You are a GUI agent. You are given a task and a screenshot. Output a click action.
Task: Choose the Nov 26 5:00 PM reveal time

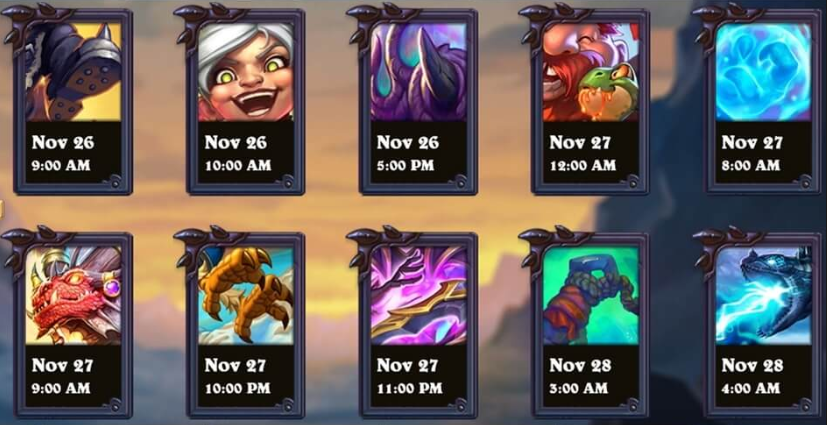(408, 153)
